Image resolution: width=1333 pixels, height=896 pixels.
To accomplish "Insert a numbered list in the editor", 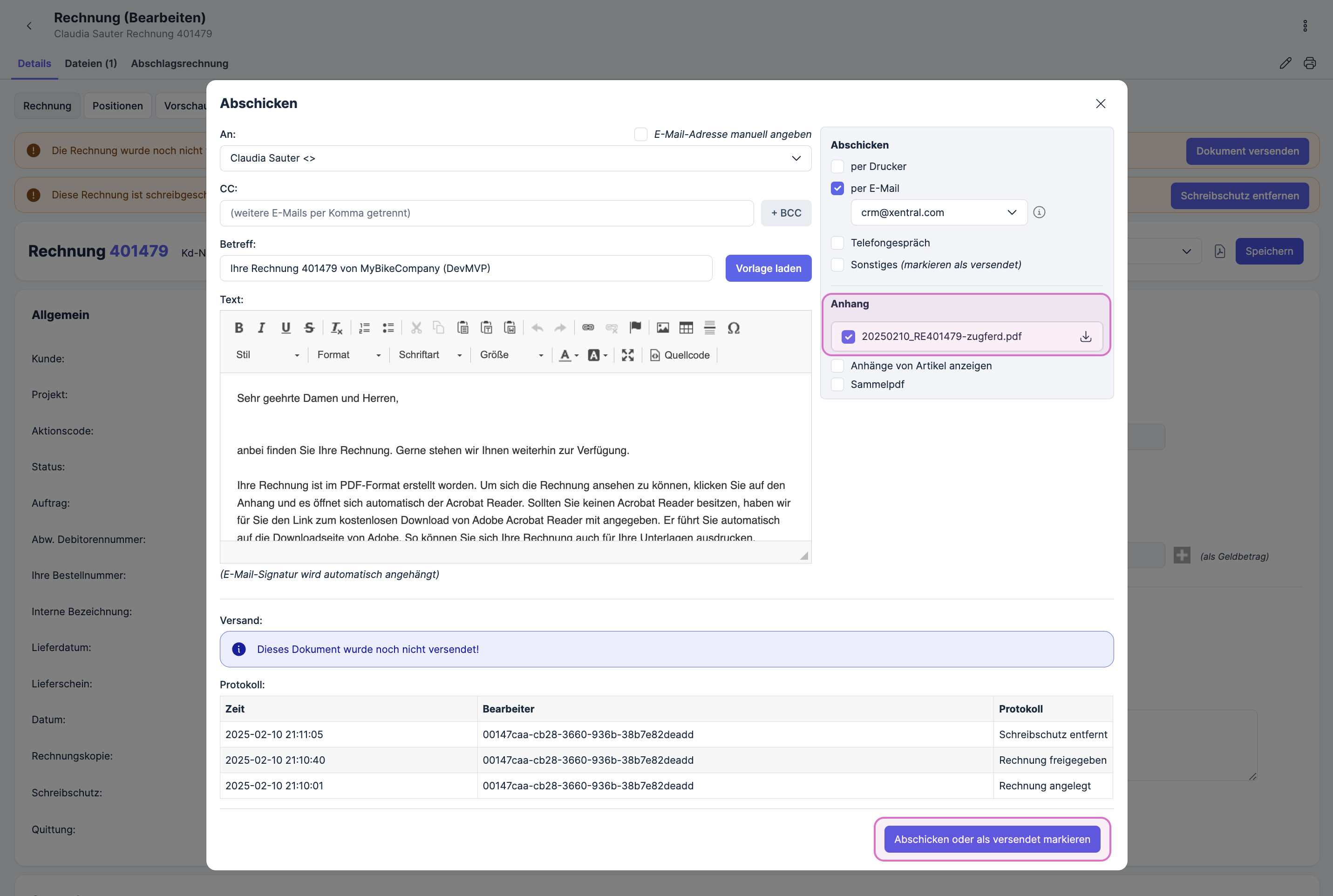I will (x=364, y=327).
